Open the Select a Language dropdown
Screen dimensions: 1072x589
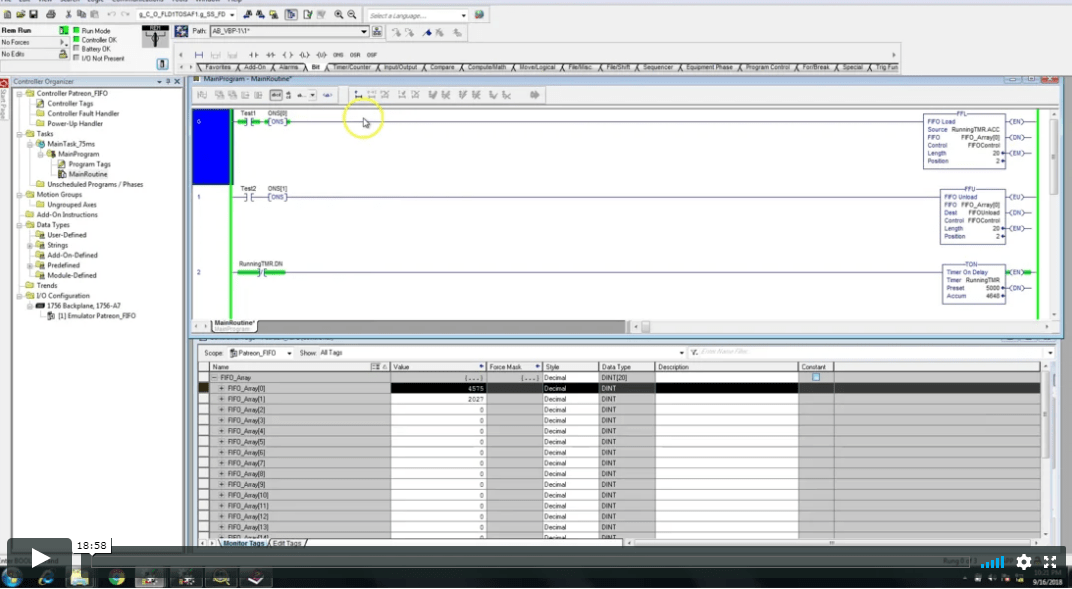pyautogui.click(x=463, y=15)
